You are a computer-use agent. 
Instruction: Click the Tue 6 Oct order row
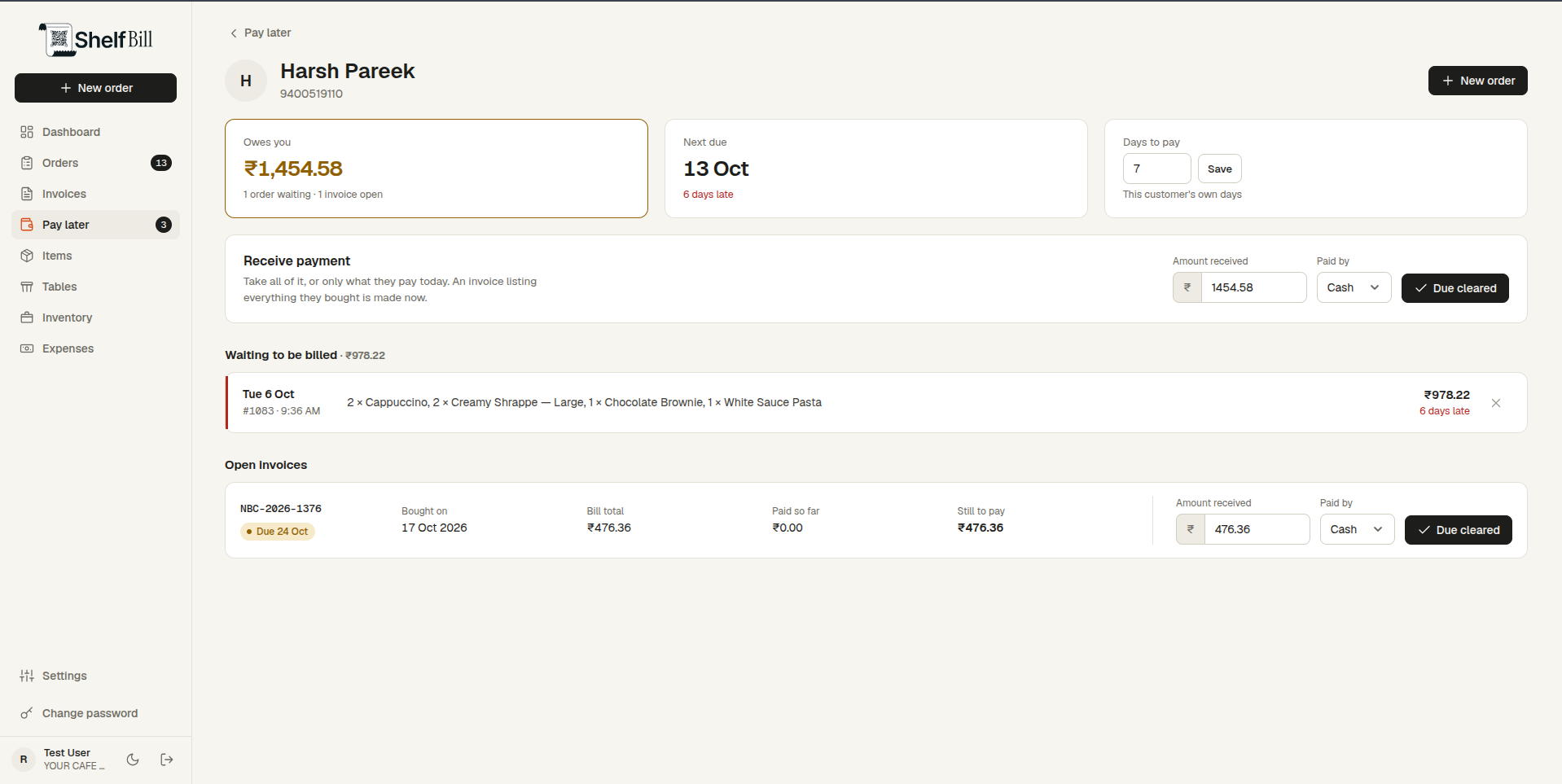[x=875, y=403]
